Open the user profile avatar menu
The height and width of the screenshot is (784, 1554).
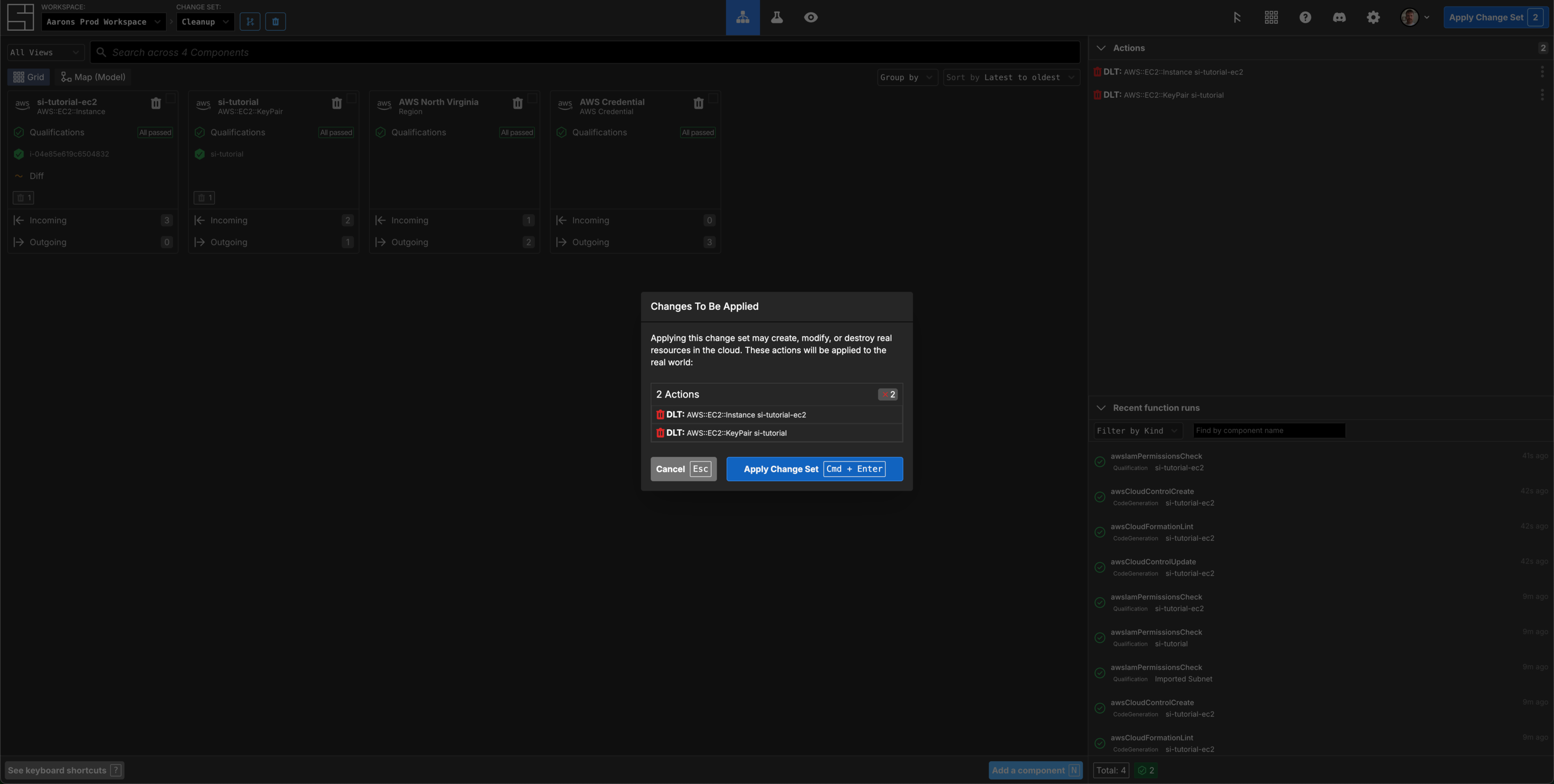point(1415,17)
